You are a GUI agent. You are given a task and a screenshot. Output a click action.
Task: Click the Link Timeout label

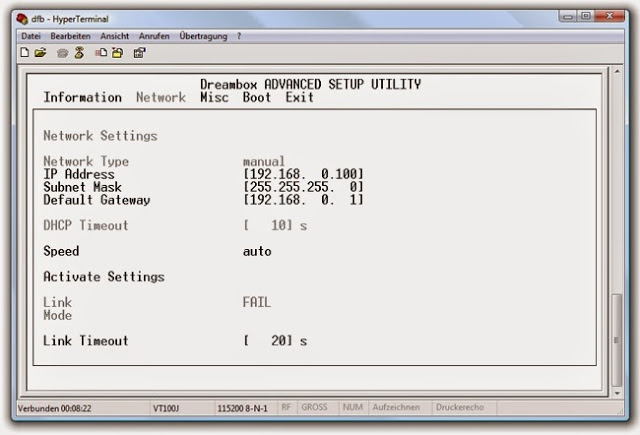[x=86, y=340]
